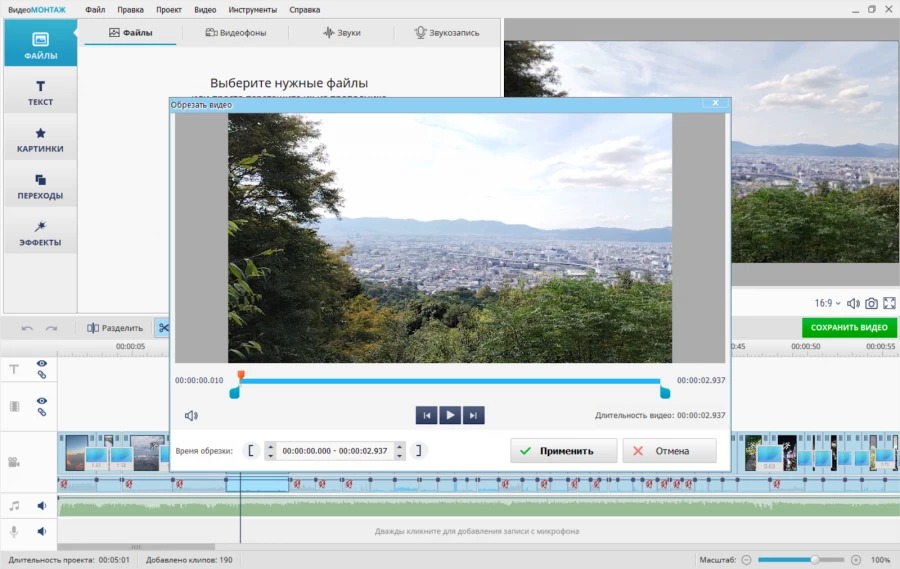Click the right blue trim handle
900x569 pixels.
coord(665,393)
